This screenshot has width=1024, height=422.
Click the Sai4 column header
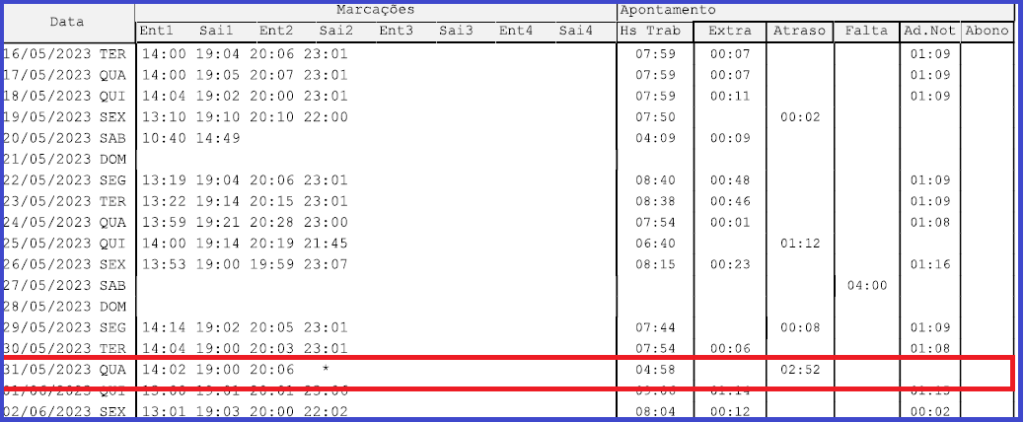pos(576,31)
